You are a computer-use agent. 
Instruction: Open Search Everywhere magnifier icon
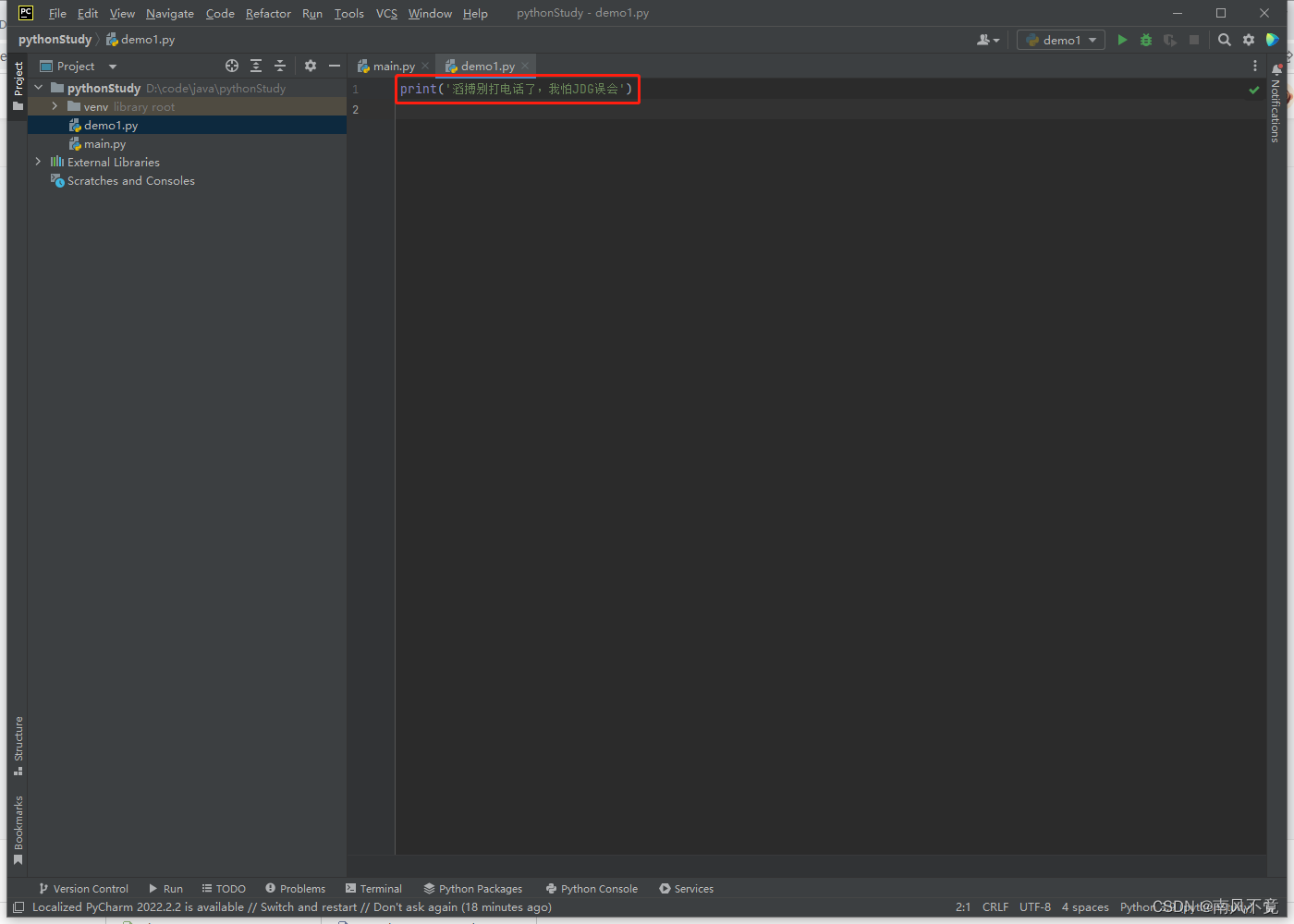click(1225, 40)
